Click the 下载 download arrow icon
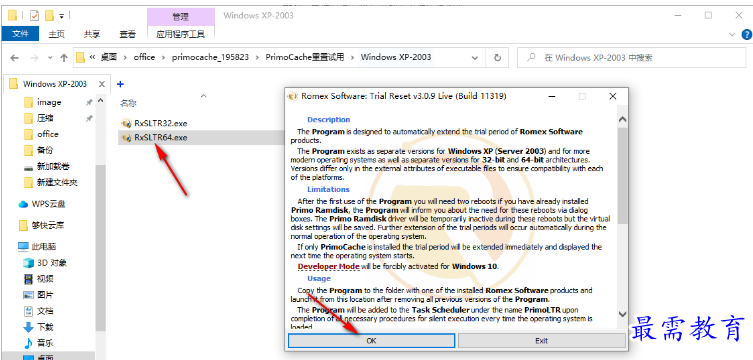Image resolution: width=753 pixels, height=360 pixels. point(28,327)
